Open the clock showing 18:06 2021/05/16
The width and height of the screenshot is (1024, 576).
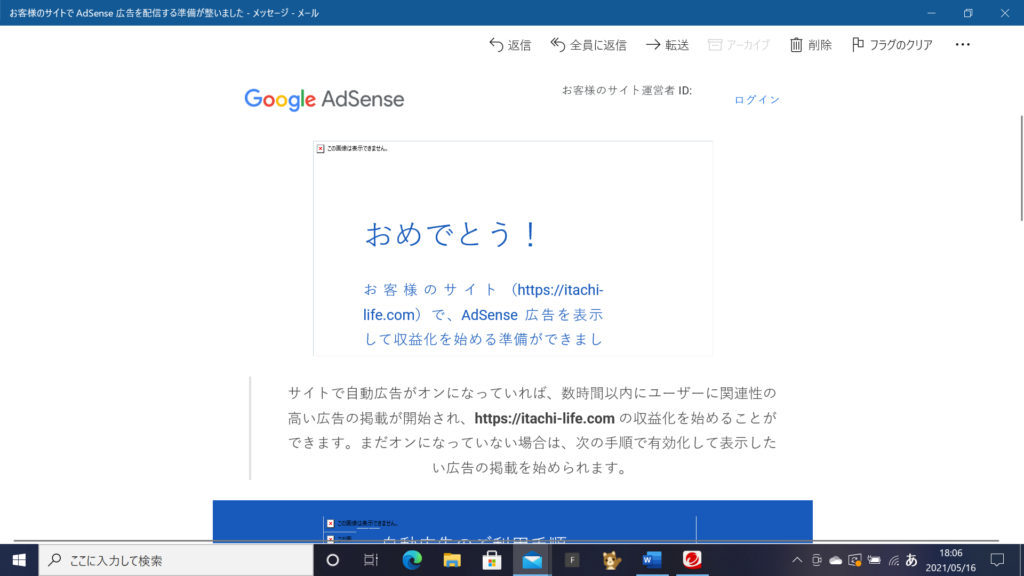click(951, 560)
